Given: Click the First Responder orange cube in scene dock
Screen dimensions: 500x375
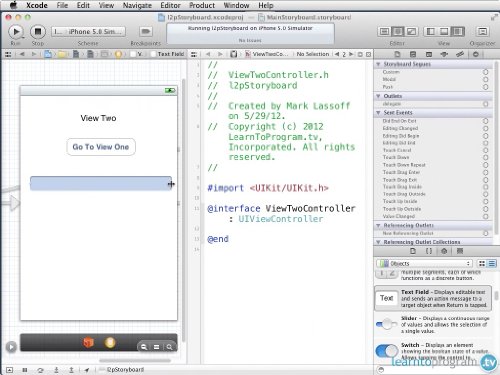Looking at the screenshot, I should pyautogui.click(x=88, y=342).
